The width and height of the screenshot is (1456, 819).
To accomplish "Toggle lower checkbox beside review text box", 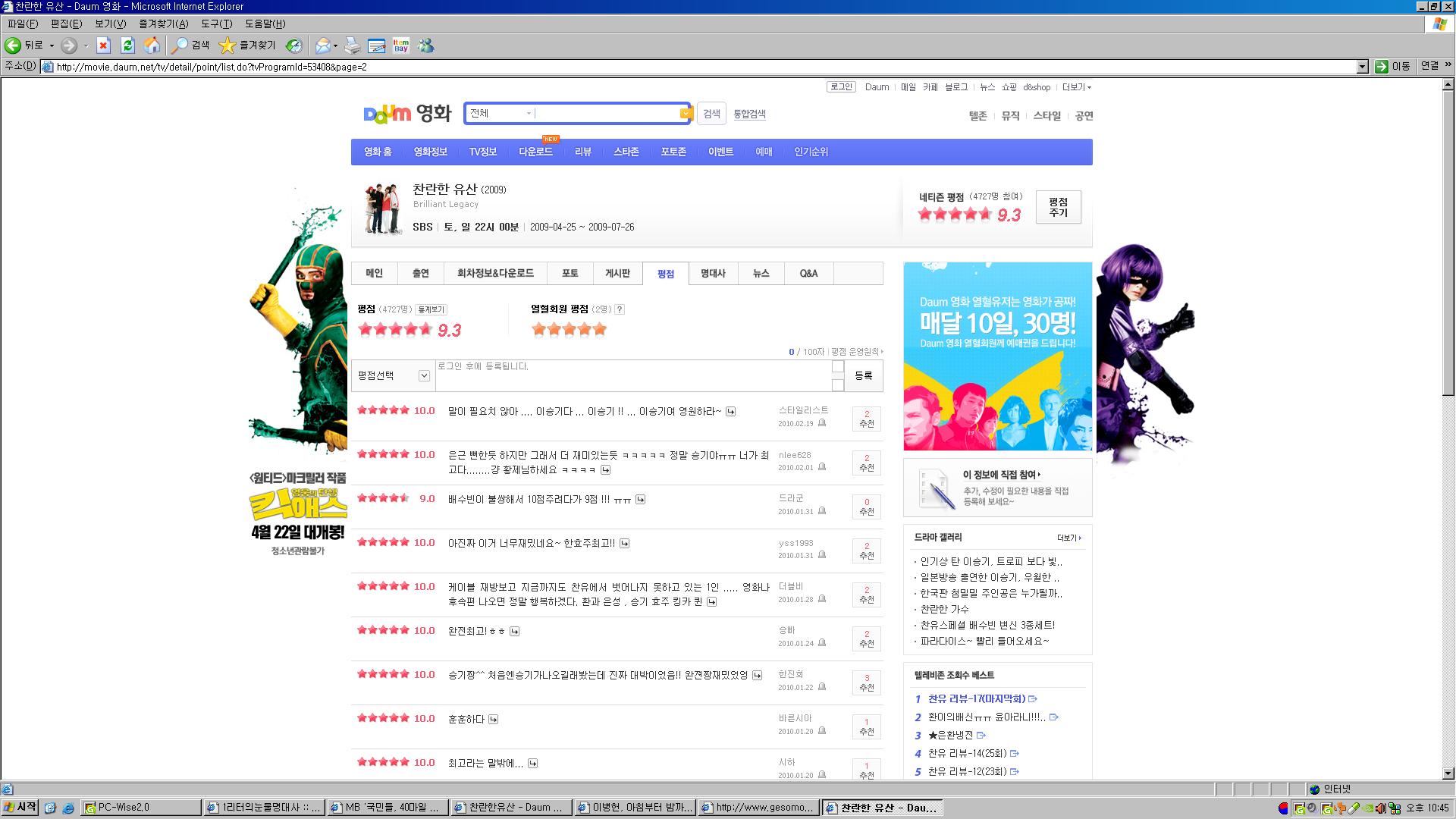I will [x=838, y=385].
